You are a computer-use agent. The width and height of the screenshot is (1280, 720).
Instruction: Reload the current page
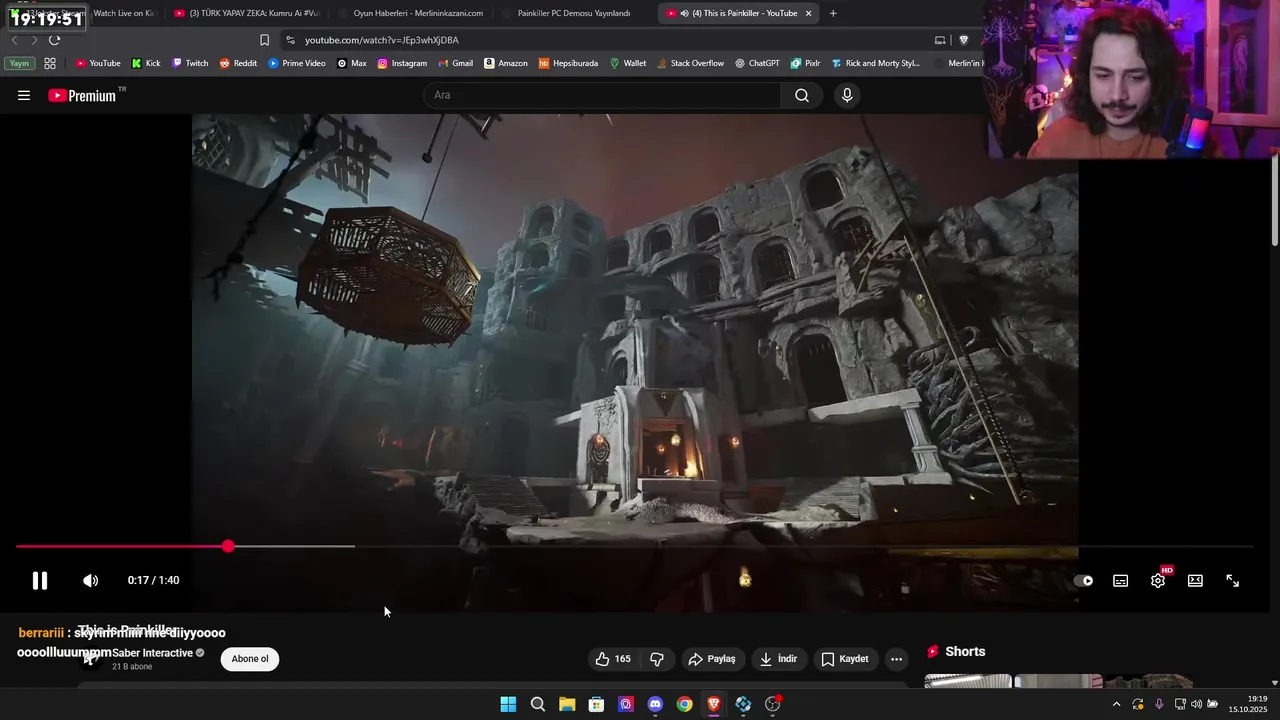[x=54, y=40]
